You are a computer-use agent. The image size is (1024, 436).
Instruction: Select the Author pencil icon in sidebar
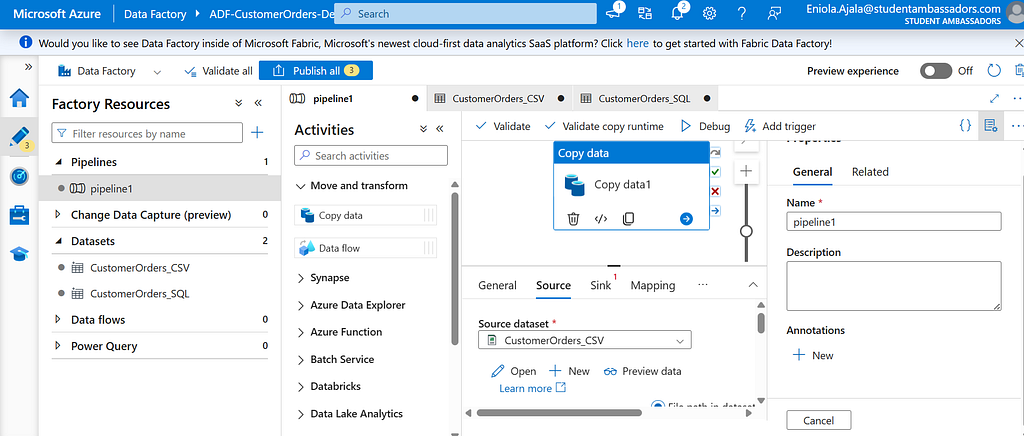click(19, 136)
